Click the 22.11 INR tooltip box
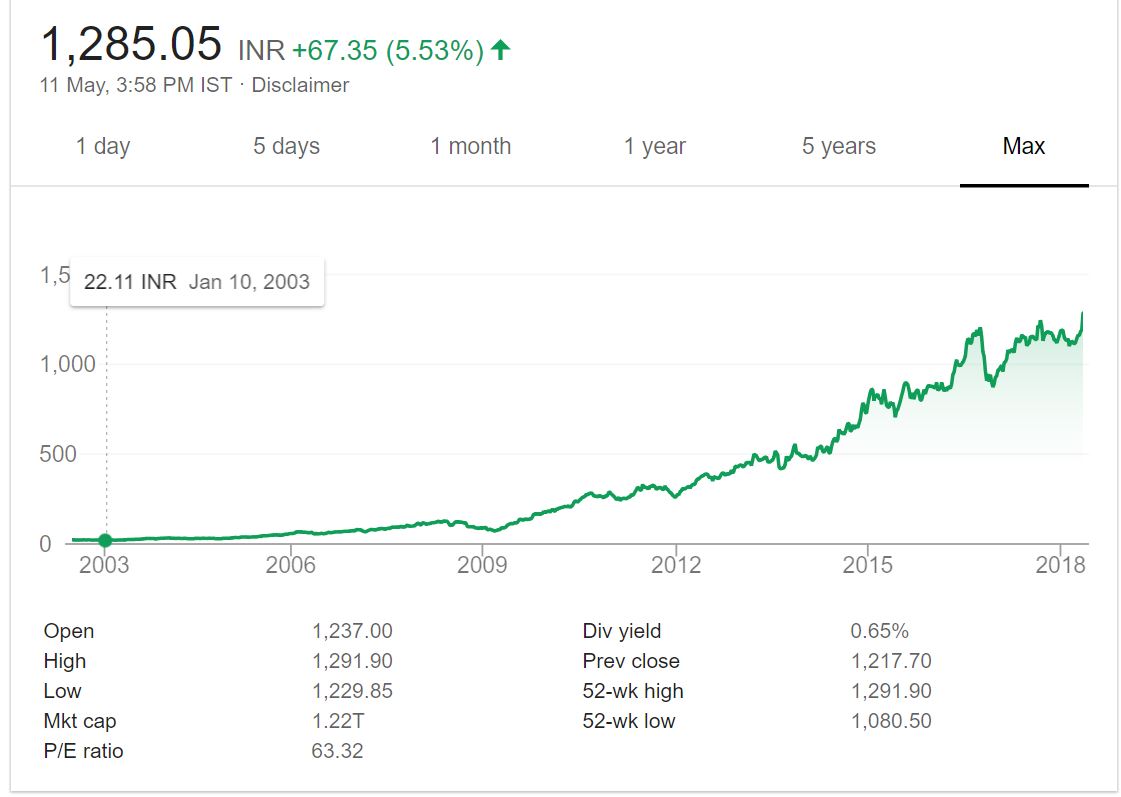Image resolution: width=1121 pixels, height=797 pixels. [x=197, y=281]
